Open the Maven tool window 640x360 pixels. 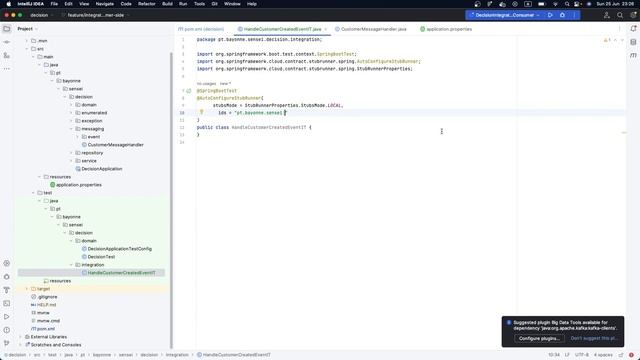(633, 56)
